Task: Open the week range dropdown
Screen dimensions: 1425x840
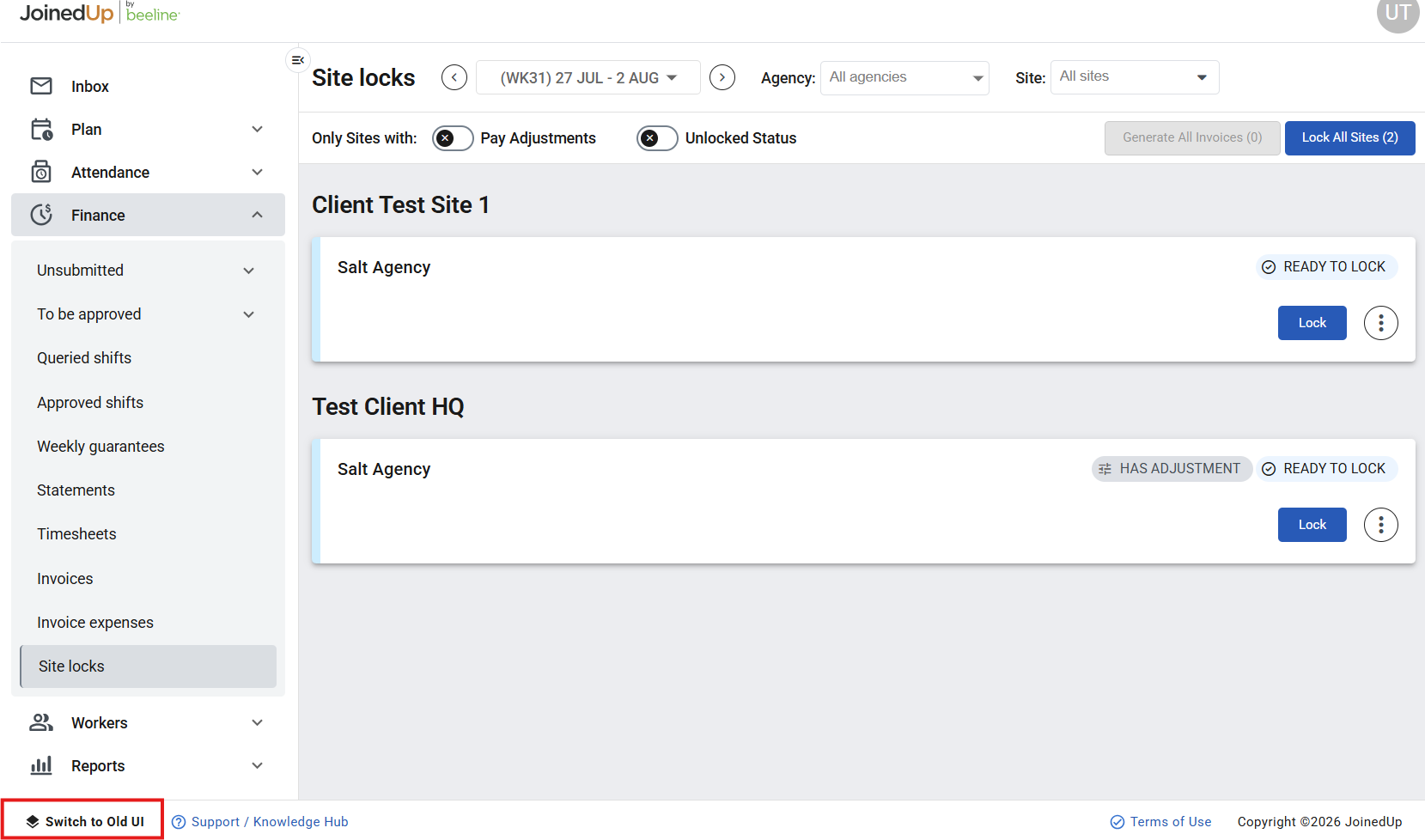Action: click(588, 78)
